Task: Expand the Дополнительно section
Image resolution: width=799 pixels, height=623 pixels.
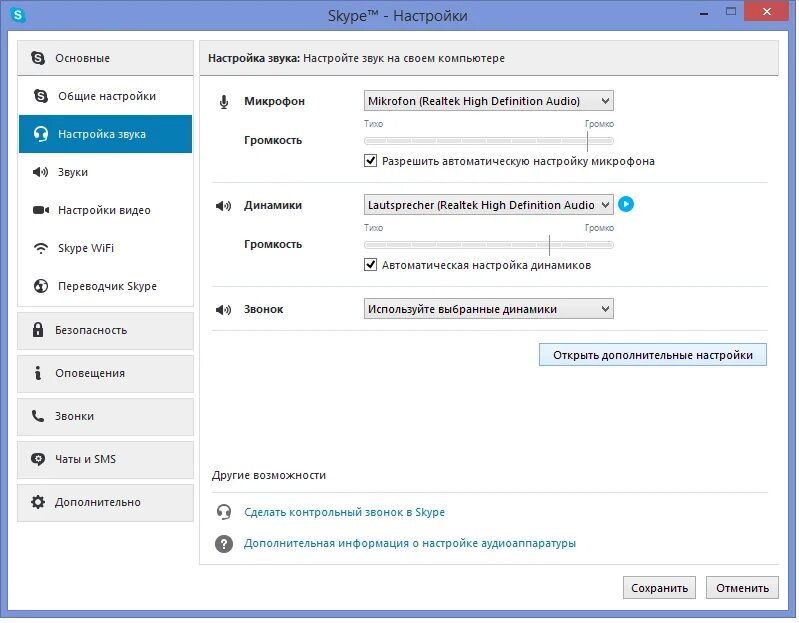Action: pyautogui.click(x=105, y=502)
